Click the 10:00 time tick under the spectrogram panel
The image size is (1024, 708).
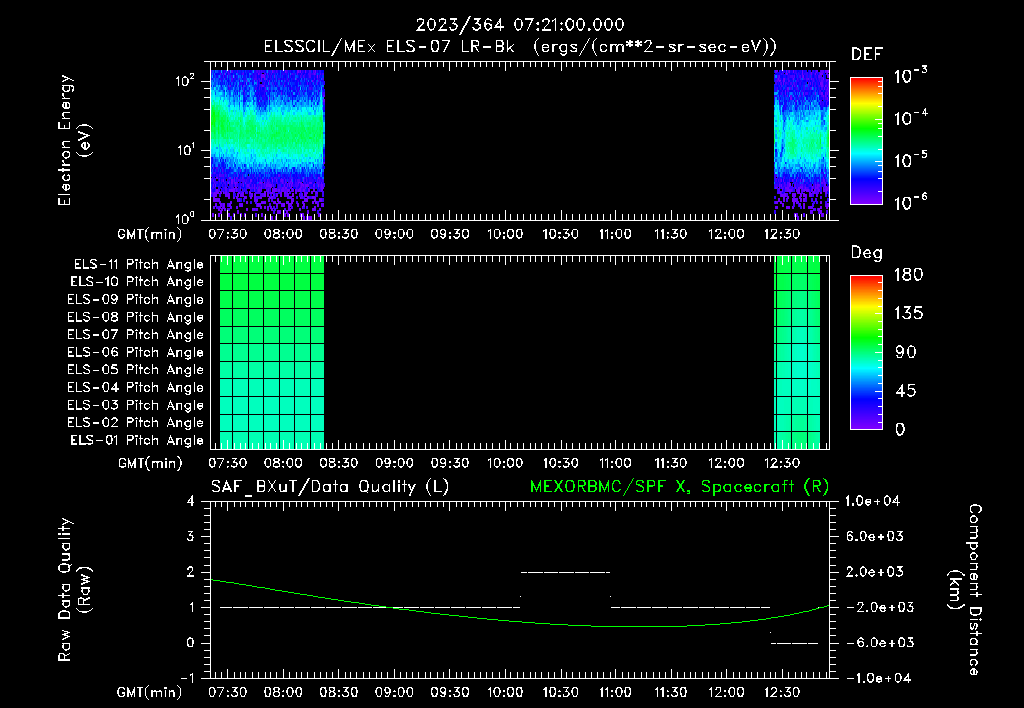tap(505, 234)
